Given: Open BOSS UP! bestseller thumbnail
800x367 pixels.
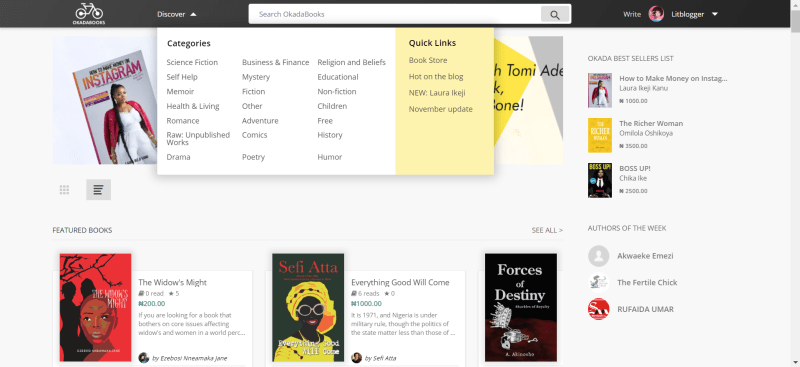Looking at the screenshot, I should pyautogui.click(x=599, y=180).
